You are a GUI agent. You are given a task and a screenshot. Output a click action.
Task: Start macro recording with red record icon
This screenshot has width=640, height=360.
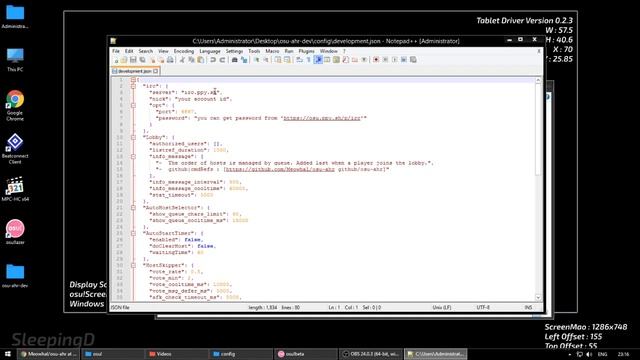(x=376, y=60)
